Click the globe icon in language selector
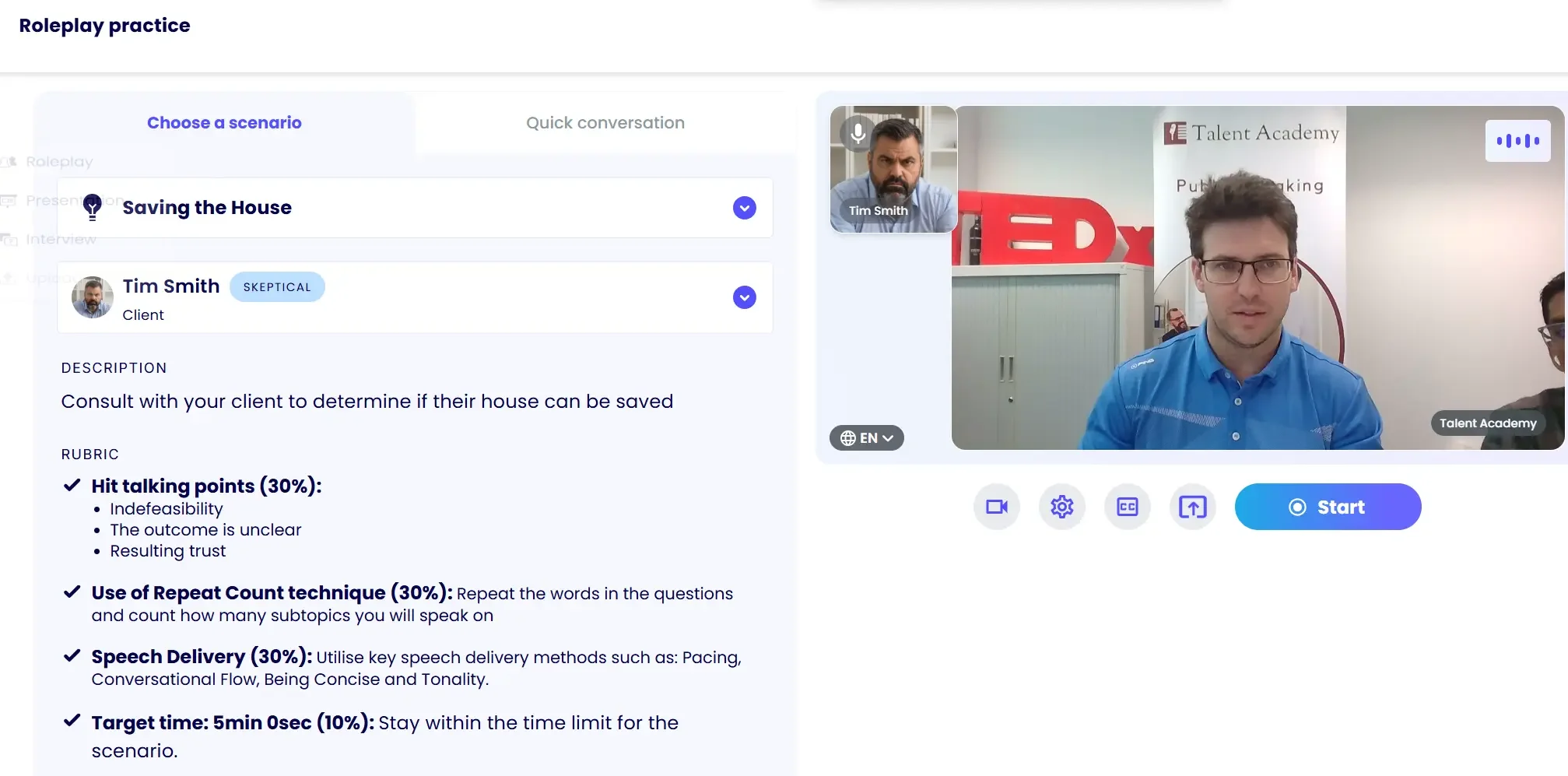The image size is (1568, 776). tap(848, 438)
